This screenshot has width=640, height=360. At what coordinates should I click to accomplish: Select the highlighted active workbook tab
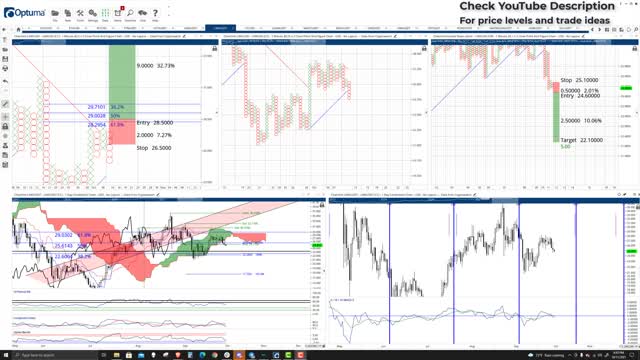220,28
